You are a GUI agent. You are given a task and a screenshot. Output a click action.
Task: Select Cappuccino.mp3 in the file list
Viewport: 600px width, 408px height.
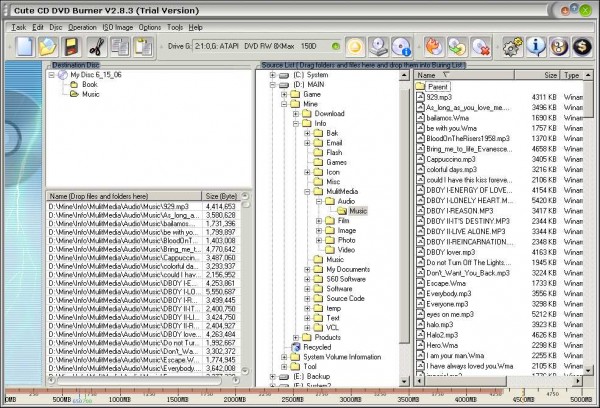pos(449,158)
